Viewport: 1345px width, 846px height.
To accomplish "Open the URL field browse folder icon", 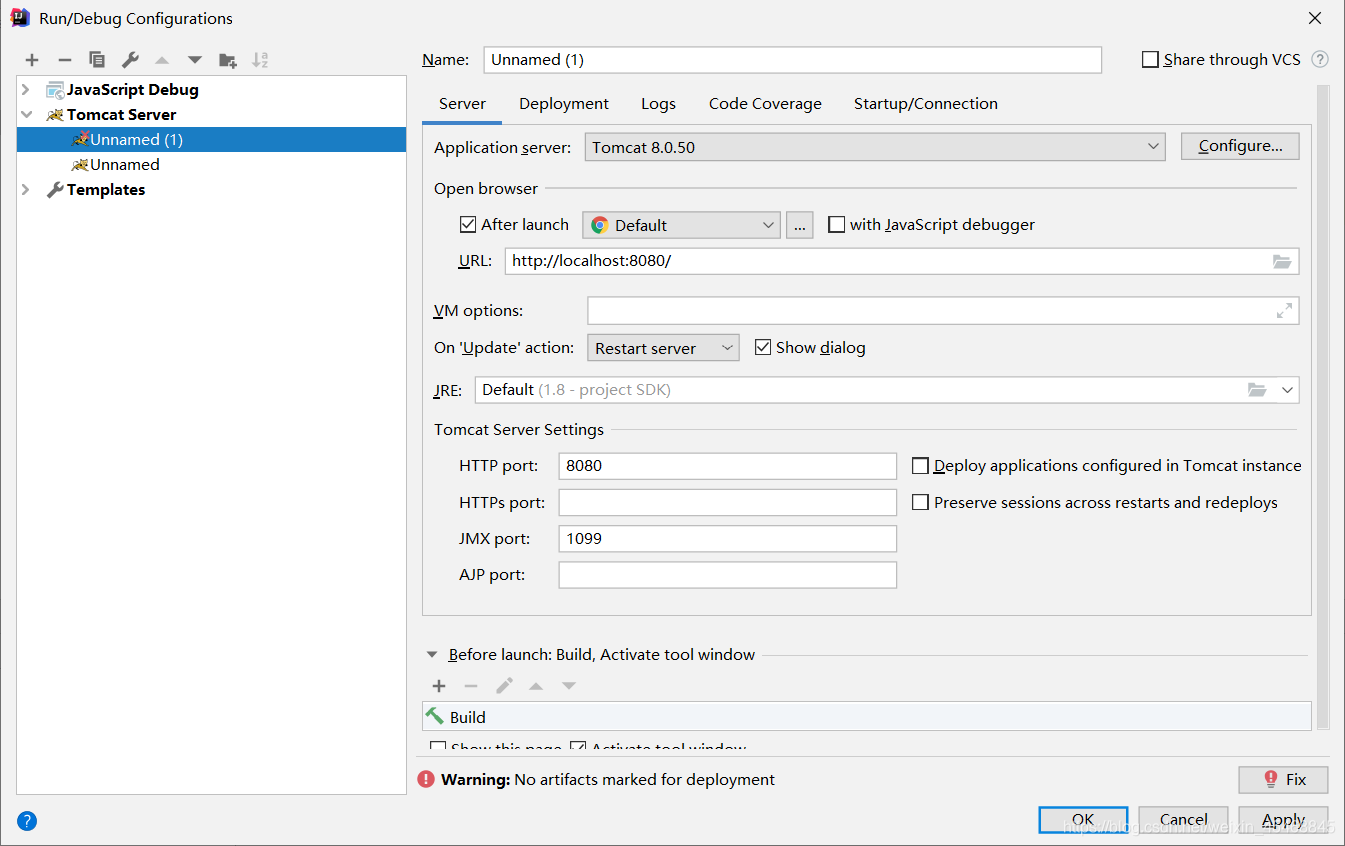I will (x=1282, y=261).
